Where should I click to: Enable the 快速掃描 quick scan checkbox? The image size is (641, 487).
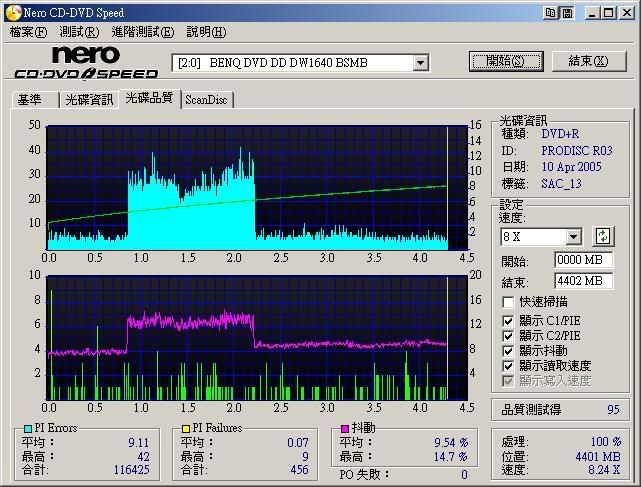509,302
